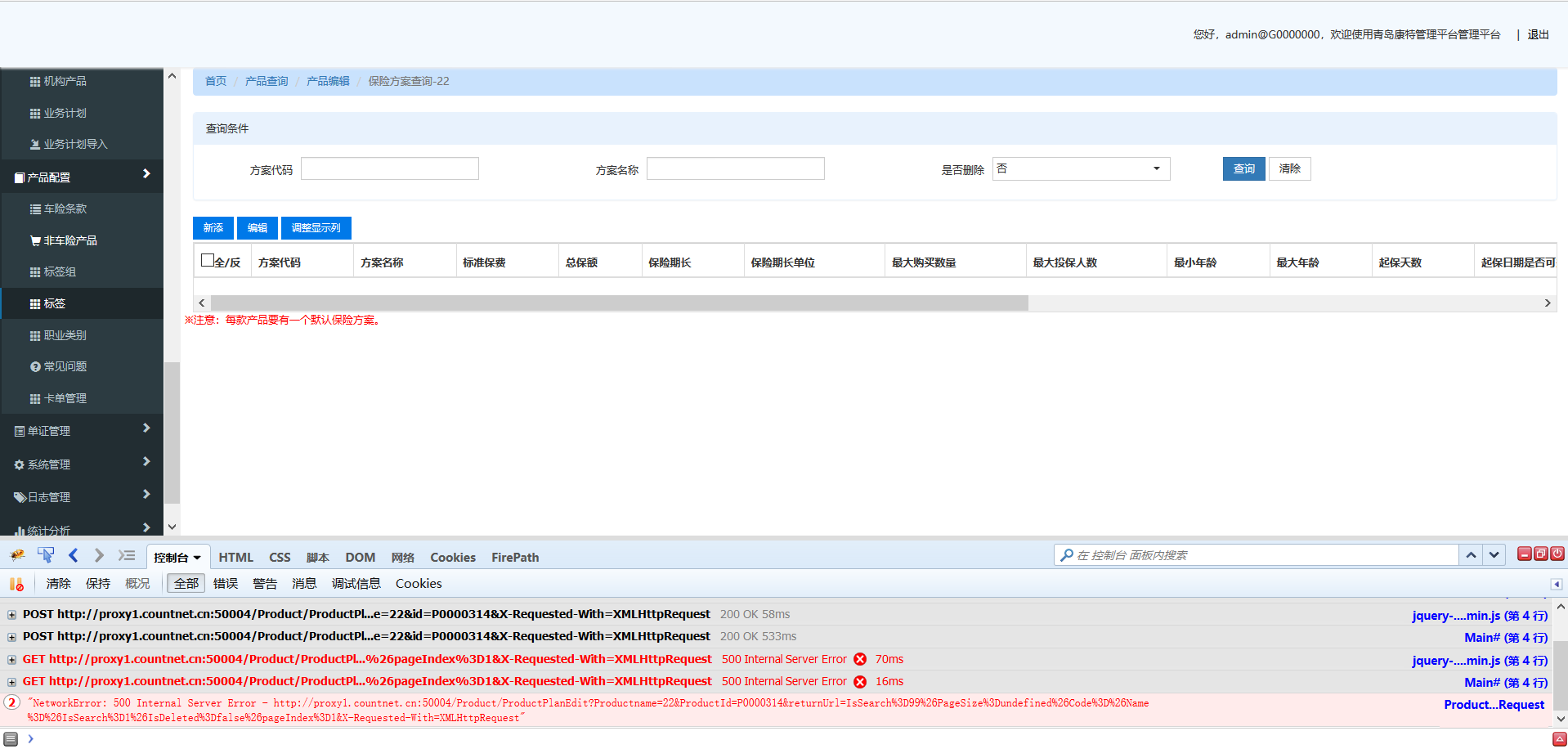Click the 方案代码 input field
This screenshot has width=1568, height=749.
point(390,168)
